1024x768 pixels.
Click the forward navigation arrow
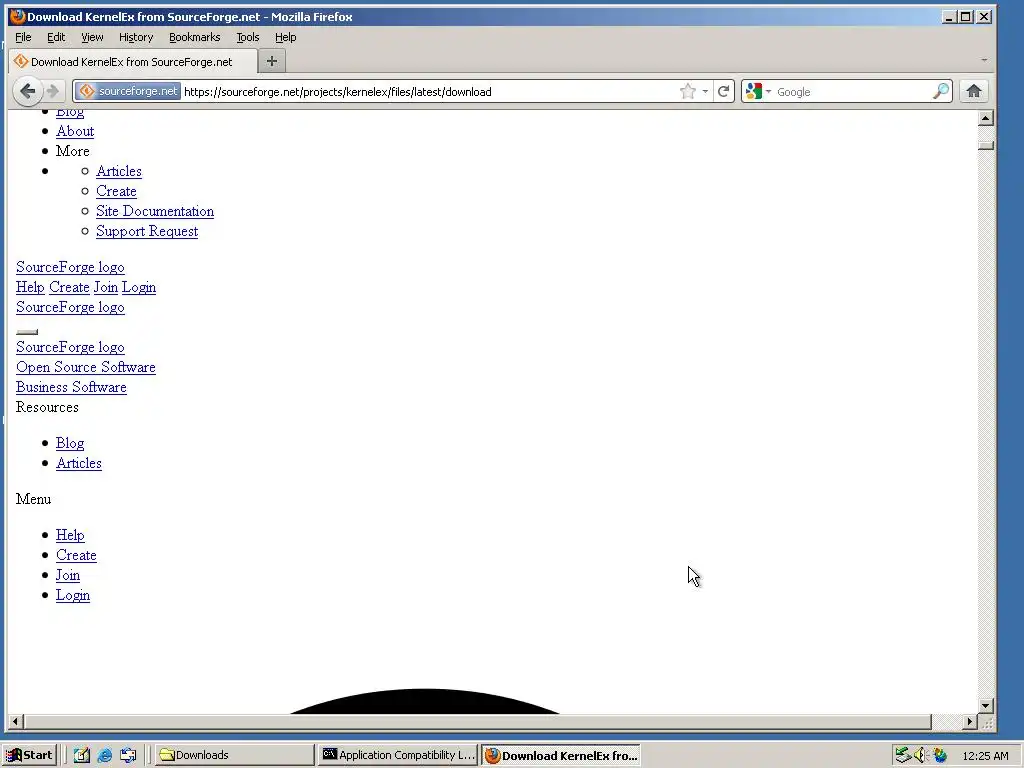(x=54, y=91)
